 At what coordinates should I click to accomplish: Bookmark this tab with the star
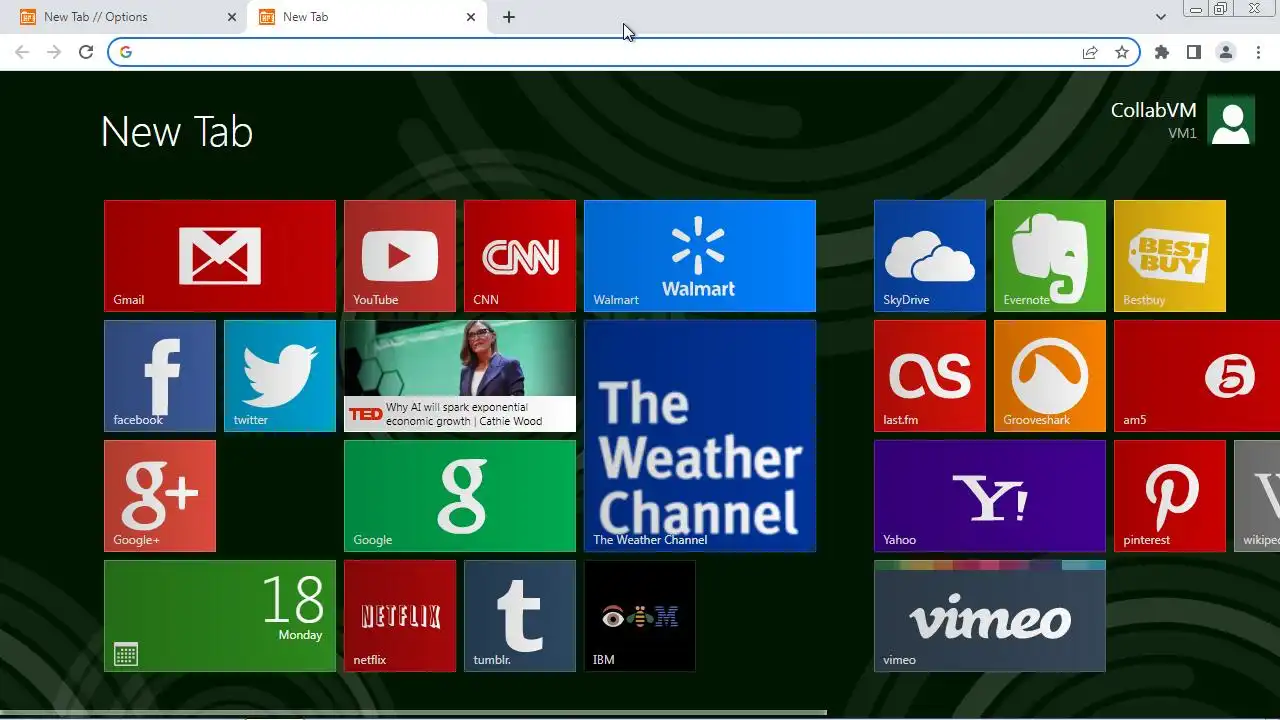coord(1122,52)
